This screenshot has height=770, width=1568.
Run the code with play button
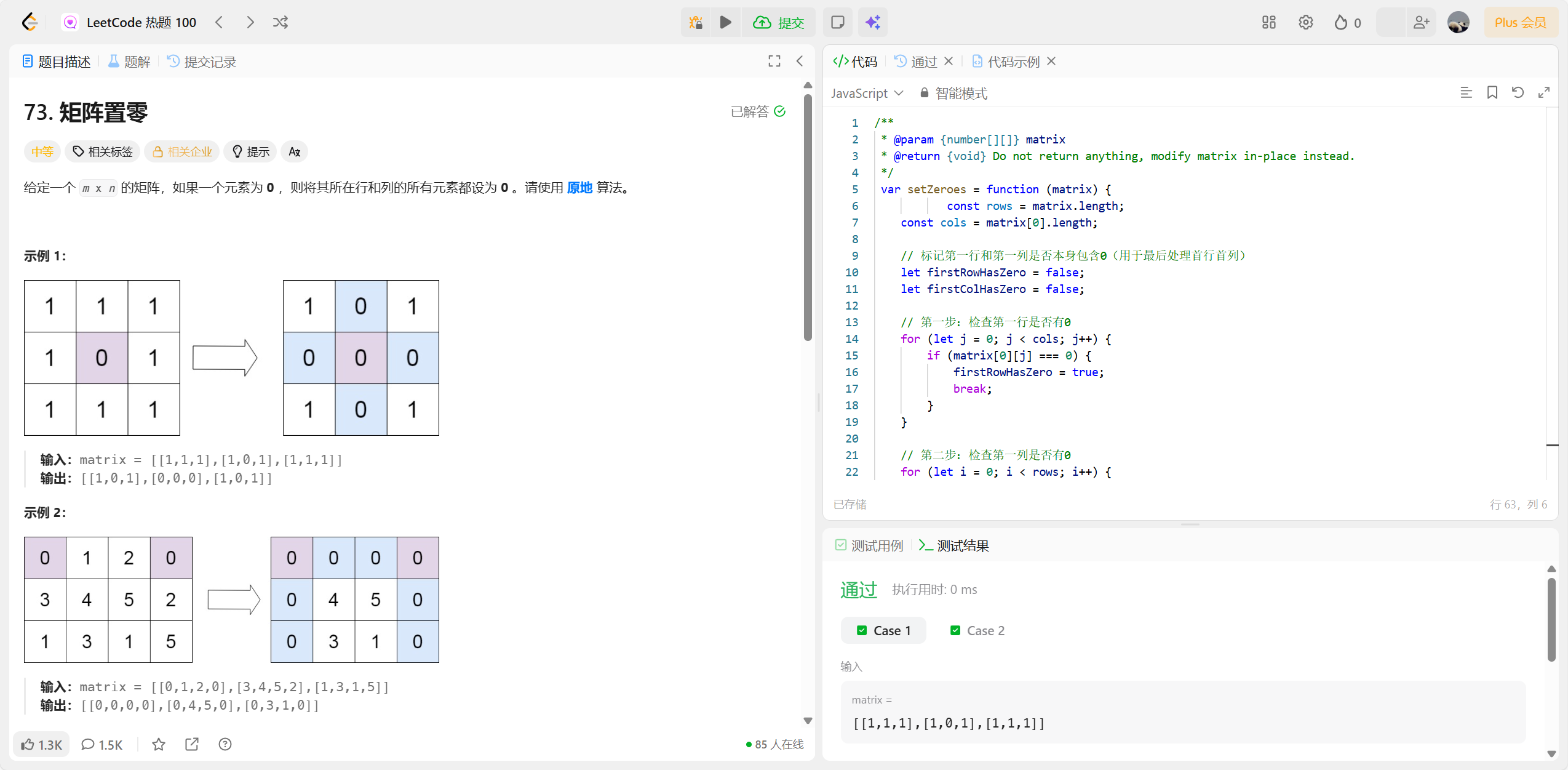click(x=726, y=23)
